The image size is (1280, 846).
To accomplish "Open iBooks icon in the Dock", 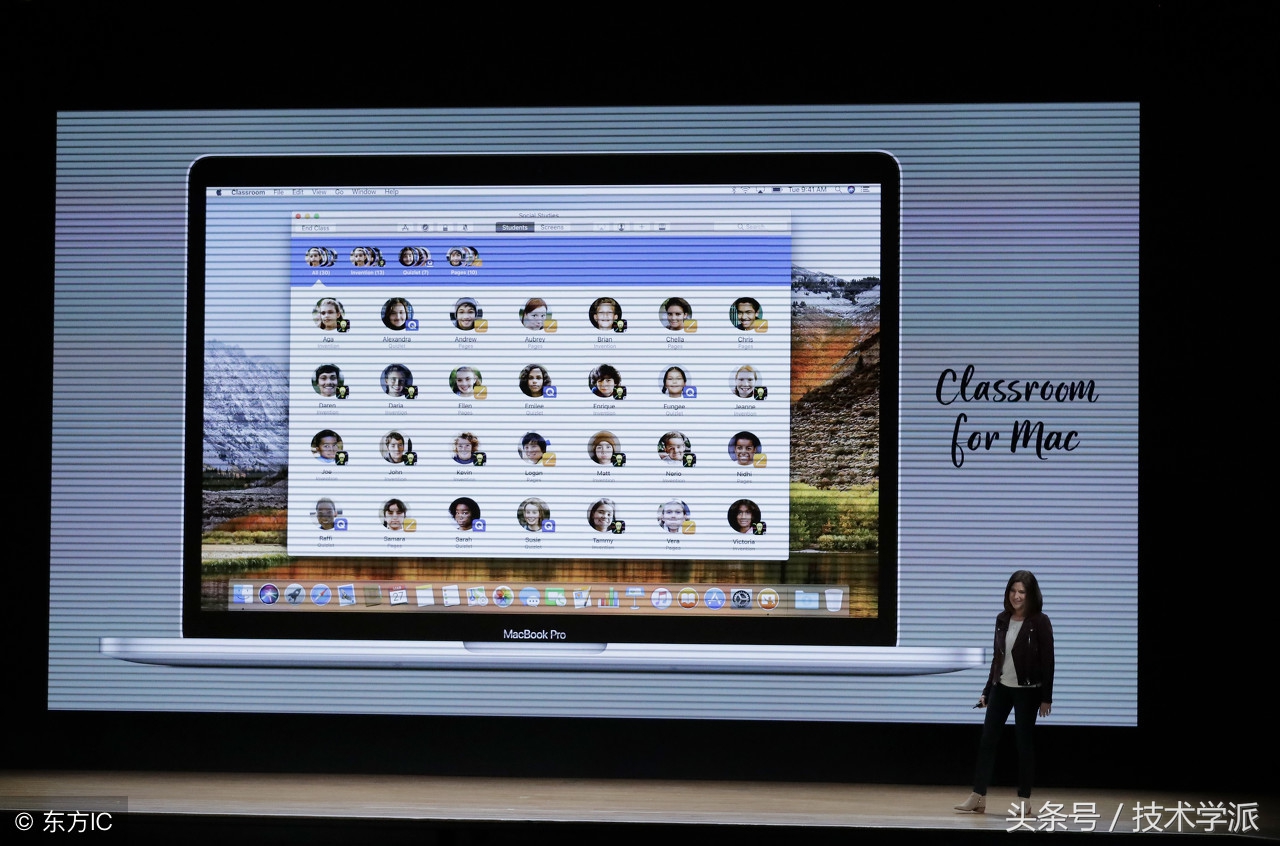I will click(x=688, y=598).
